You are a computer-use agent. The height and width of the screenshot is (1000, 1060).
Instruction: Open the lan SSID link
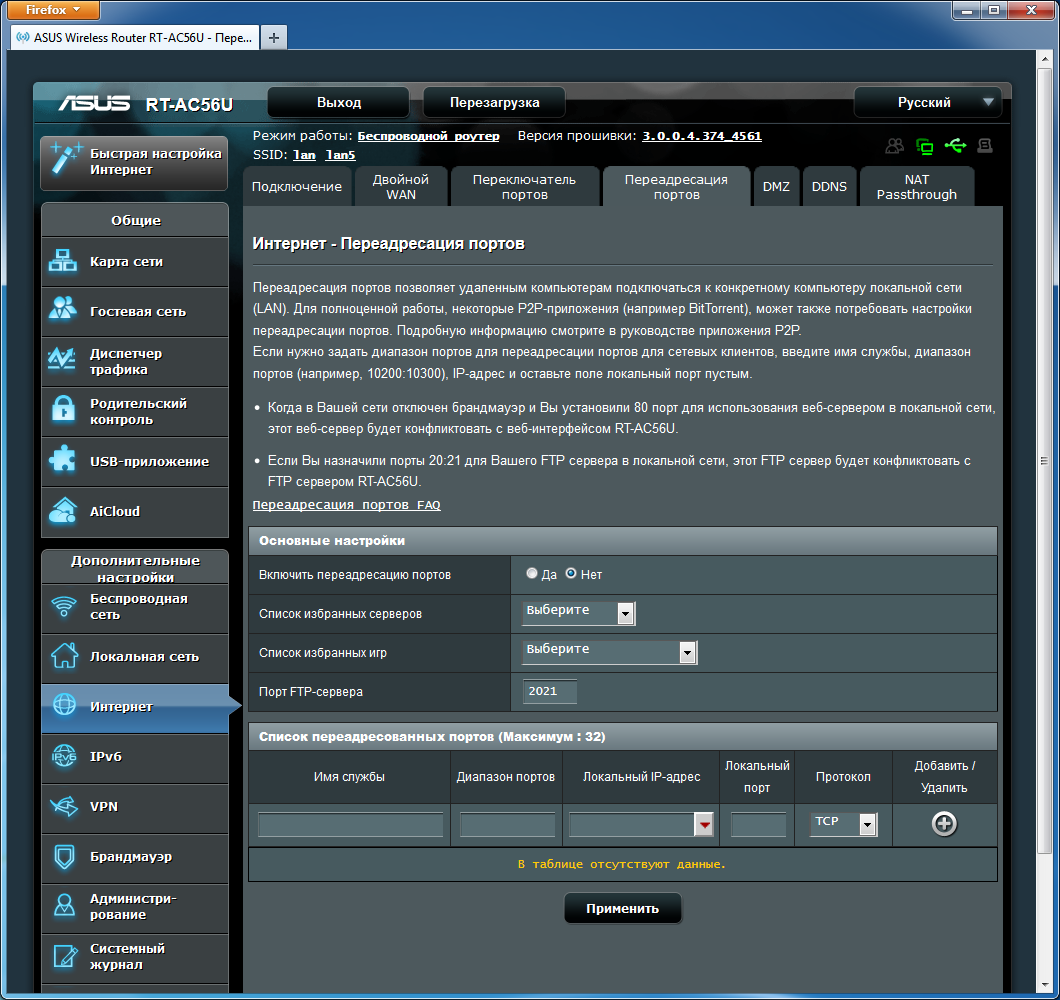pyautogui.click(x=304, y=155)
